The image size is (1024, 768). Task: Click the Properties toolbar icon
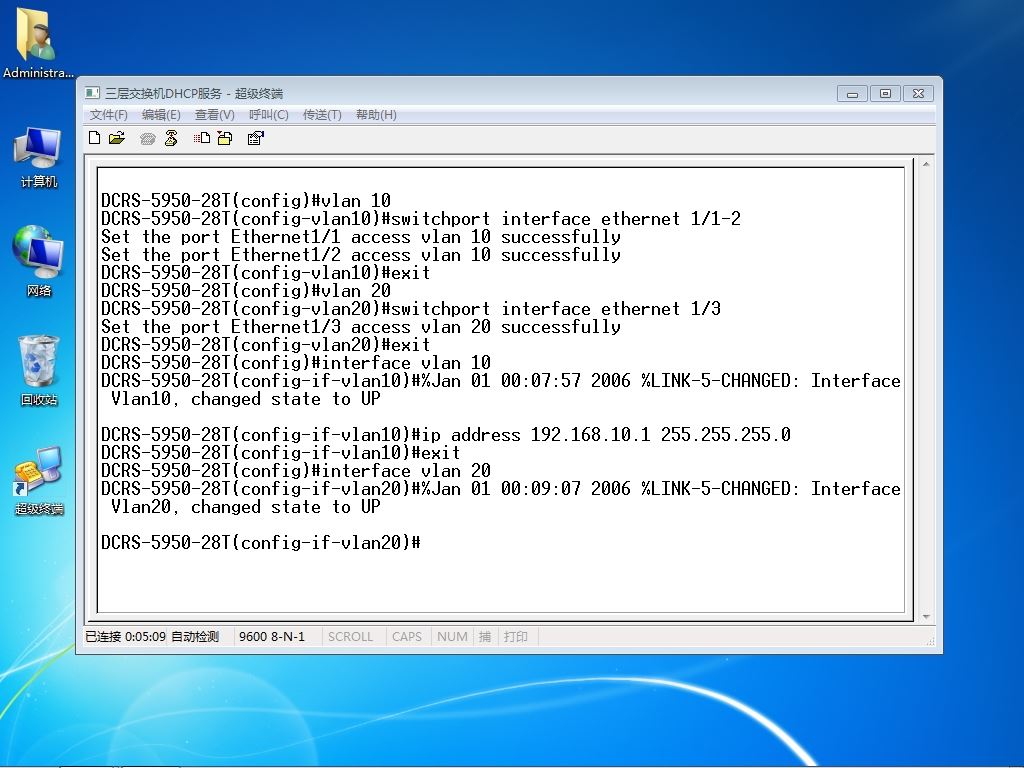point(255,138)
